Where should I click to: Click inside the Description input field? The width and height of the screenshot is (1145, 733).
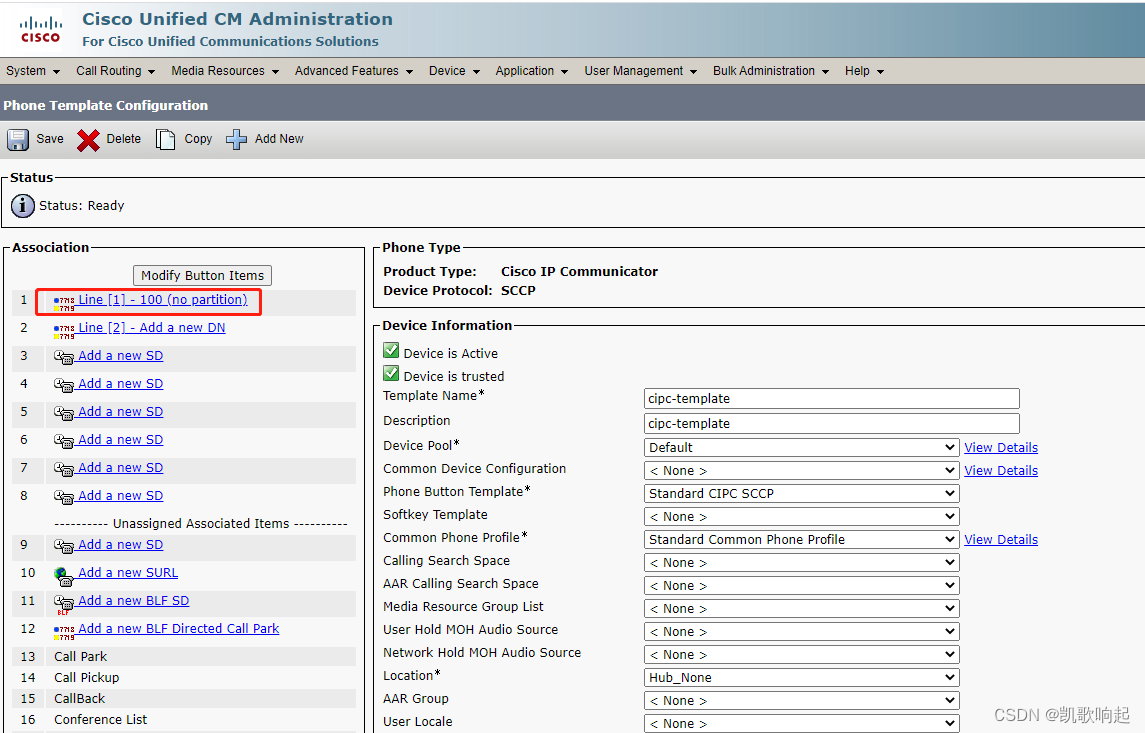830,423
